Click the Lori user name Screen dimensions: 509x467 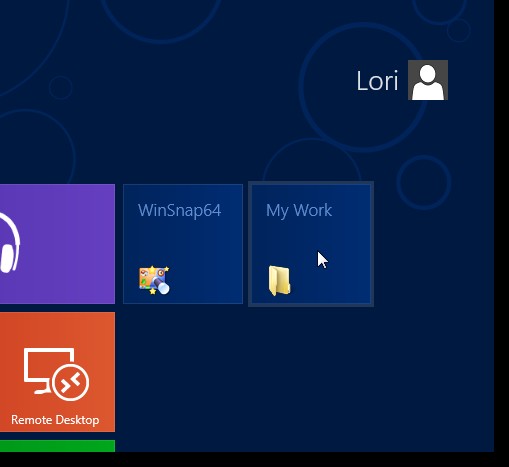pyautogui.click(x=377, y=81)
